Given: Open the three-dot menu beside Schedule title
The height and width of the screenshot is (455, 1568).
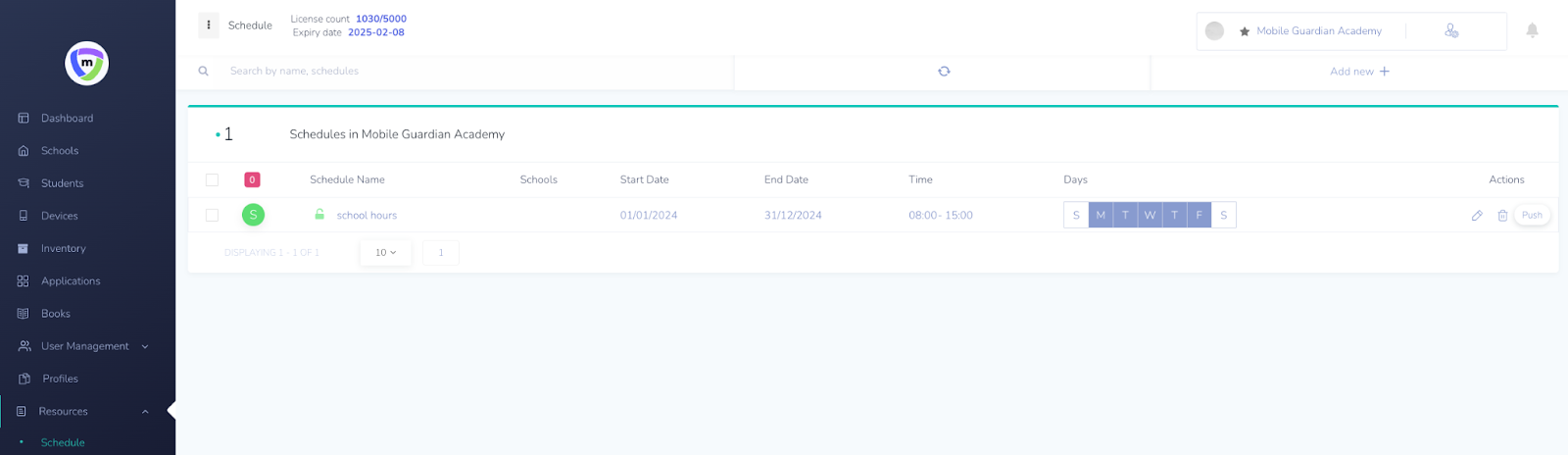Looking at the screenshot, I should [x=209, y=25].
